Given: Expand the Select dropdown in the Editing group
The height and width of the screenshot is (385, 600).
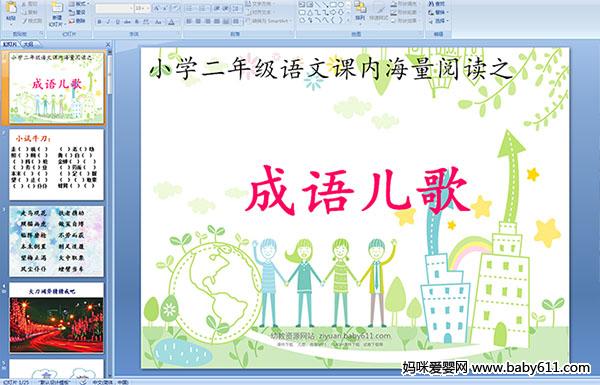Looking at the screenshot, I should (438, 21).
